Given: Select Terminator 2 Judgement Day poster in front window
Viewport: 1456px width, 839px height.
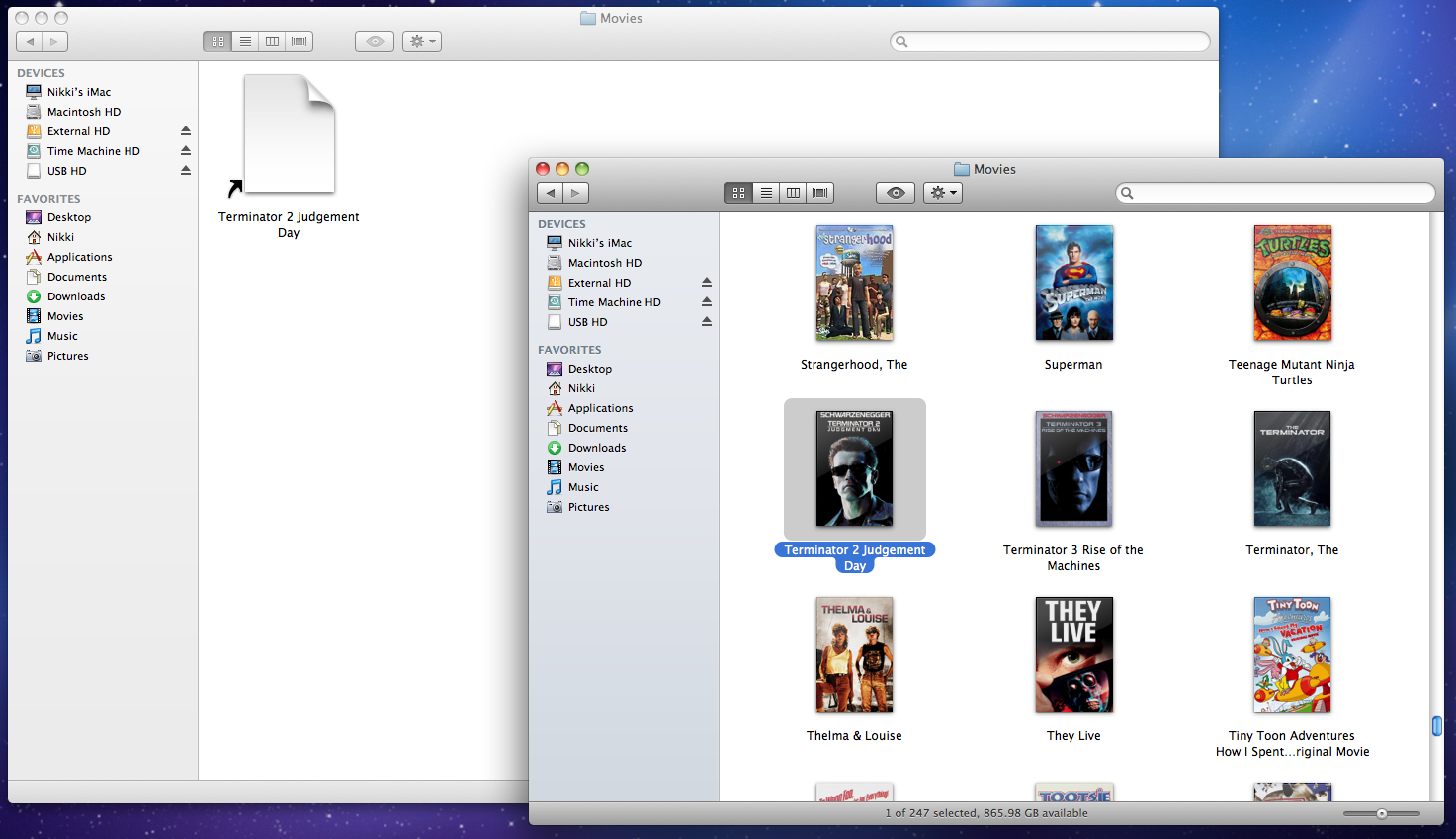Looking at the screenshot, I should (855, 468).
